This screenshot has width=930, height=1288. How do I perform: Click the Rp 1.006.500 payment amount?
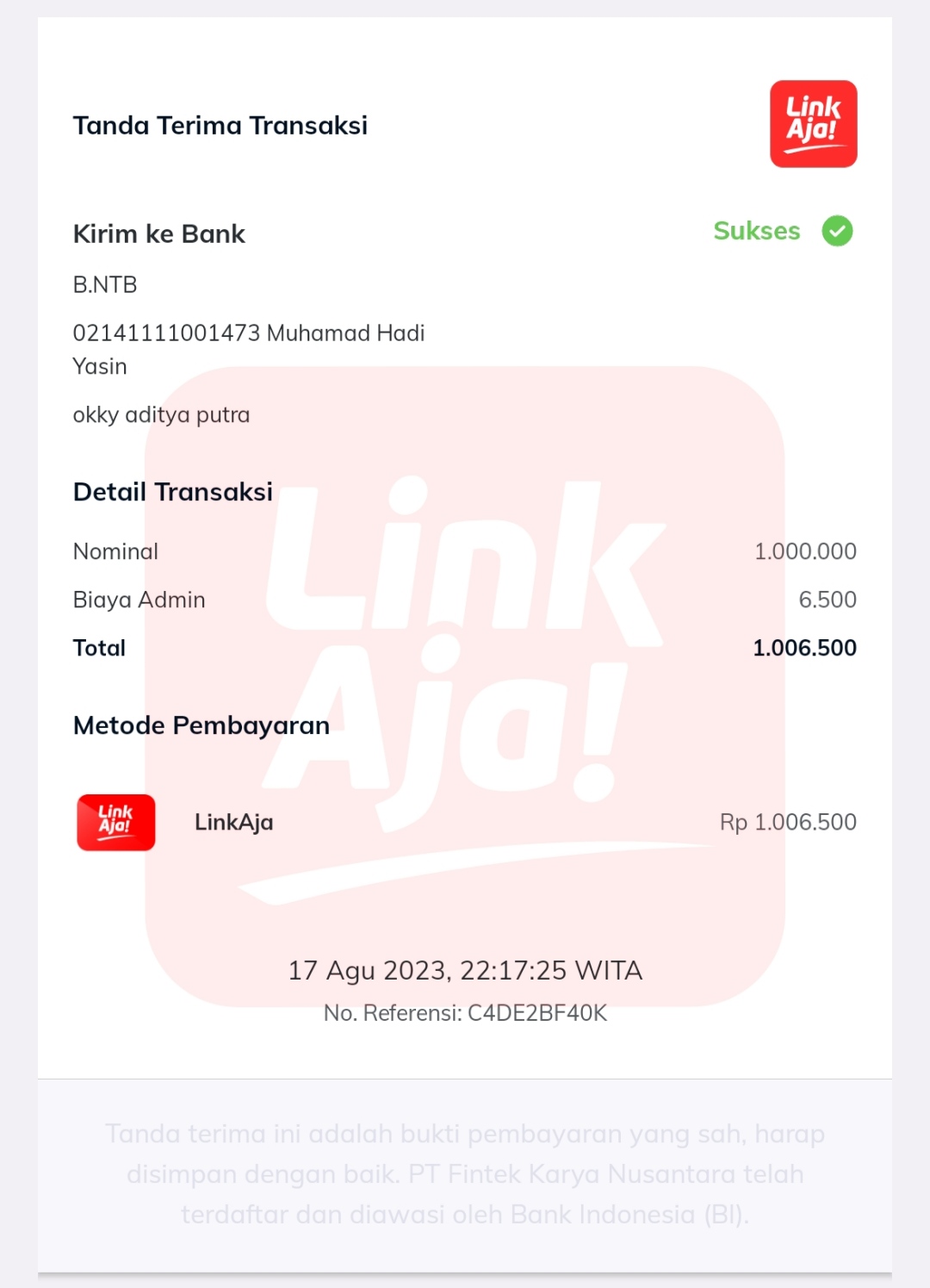[x=788, y=823]
